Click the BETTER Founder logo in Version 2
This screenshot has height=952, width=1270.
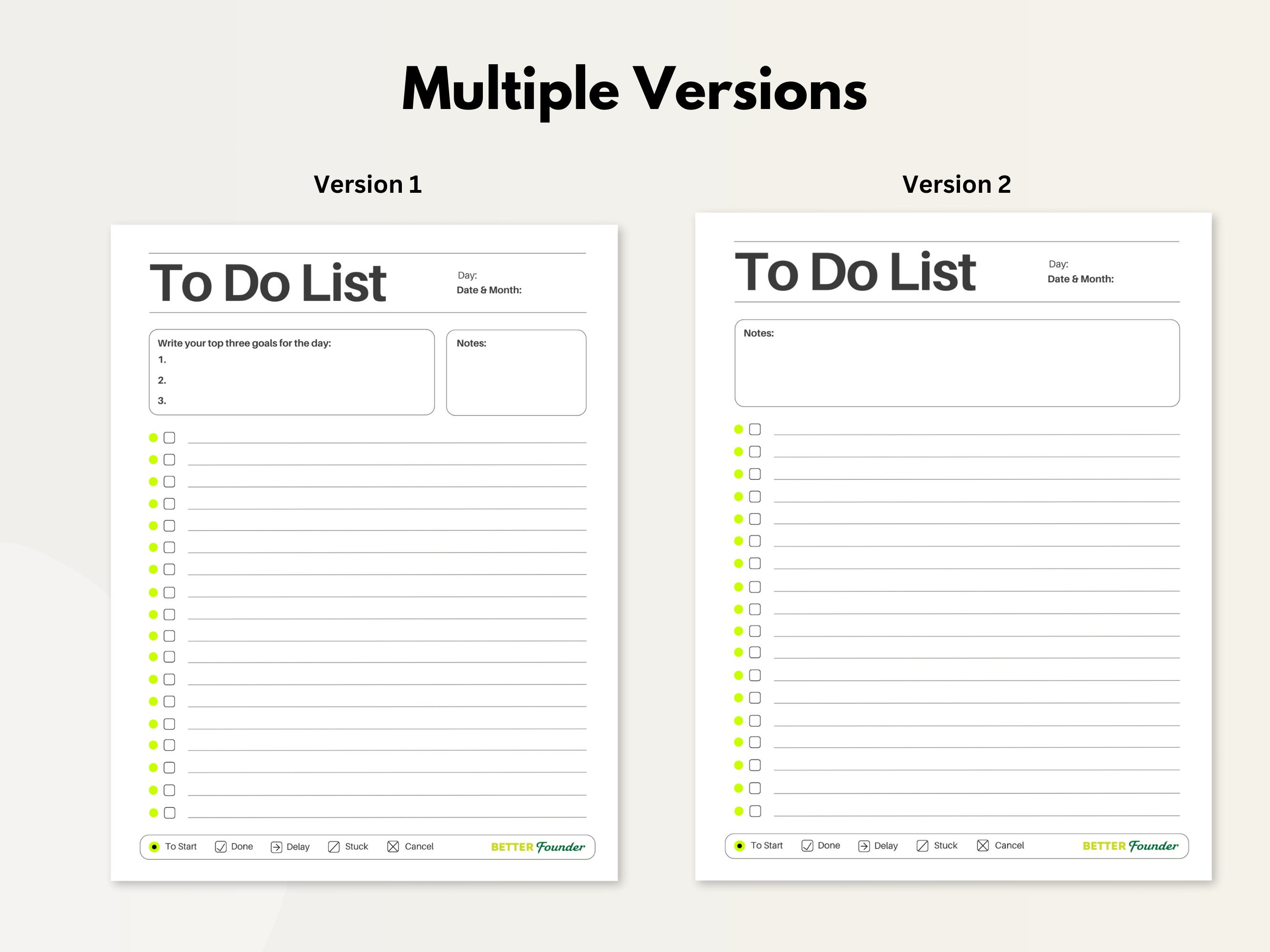point(1130,845)
